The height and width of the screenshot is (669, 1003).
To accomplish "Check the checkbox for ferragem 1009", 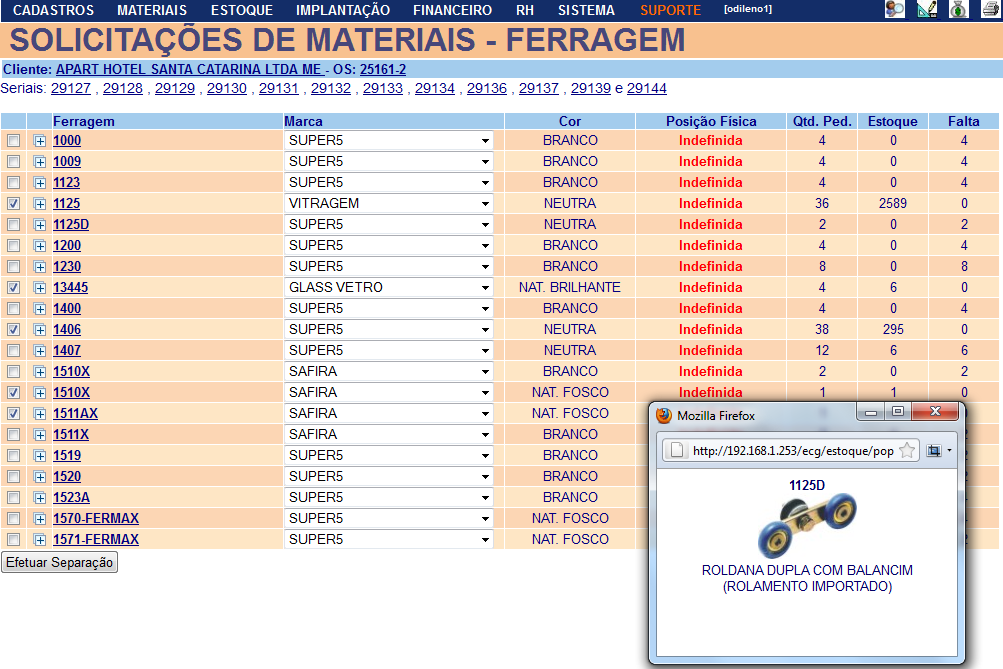I will click(13, 162).
